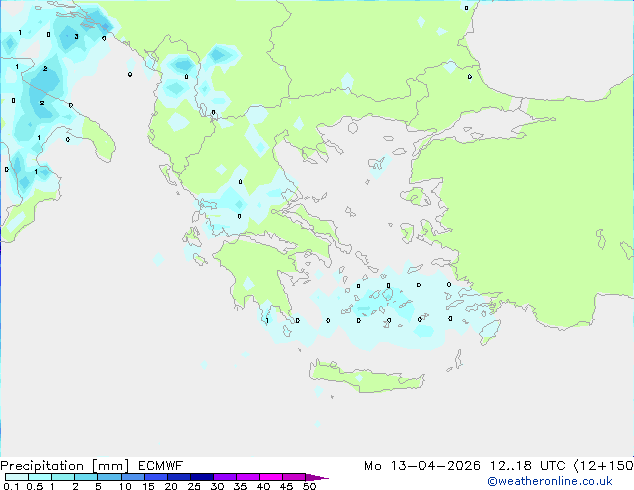Click the legend tick label "10"
This screenshot has width=634, height=490.
coord(125,486)
